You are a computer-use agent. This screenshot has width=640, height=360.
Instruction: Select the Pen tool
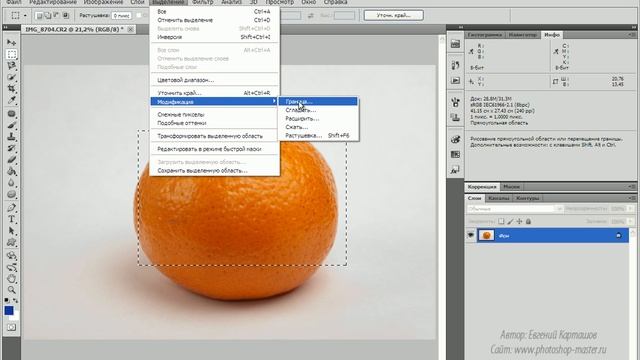(11, 208)
